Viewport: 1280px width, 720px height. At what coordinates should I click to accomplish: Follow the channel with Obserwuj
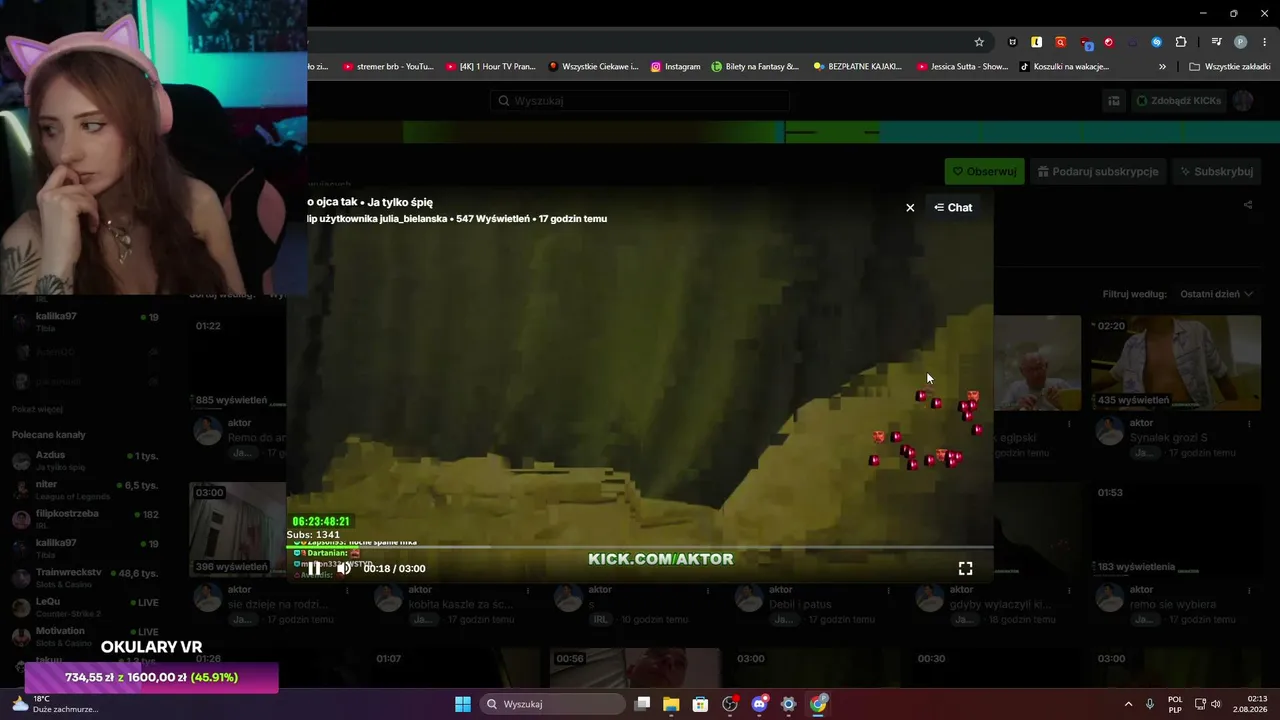985,172
